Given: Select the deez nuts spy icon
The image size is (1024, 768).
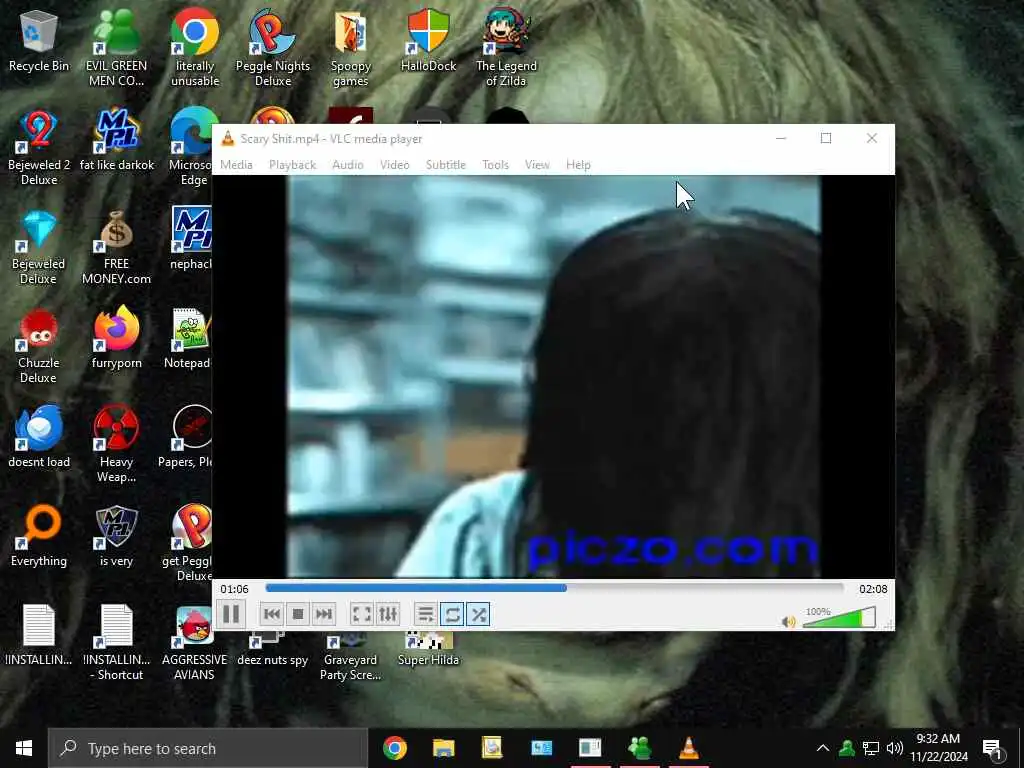Looking at the screenshot, I should tap(272, 649).
